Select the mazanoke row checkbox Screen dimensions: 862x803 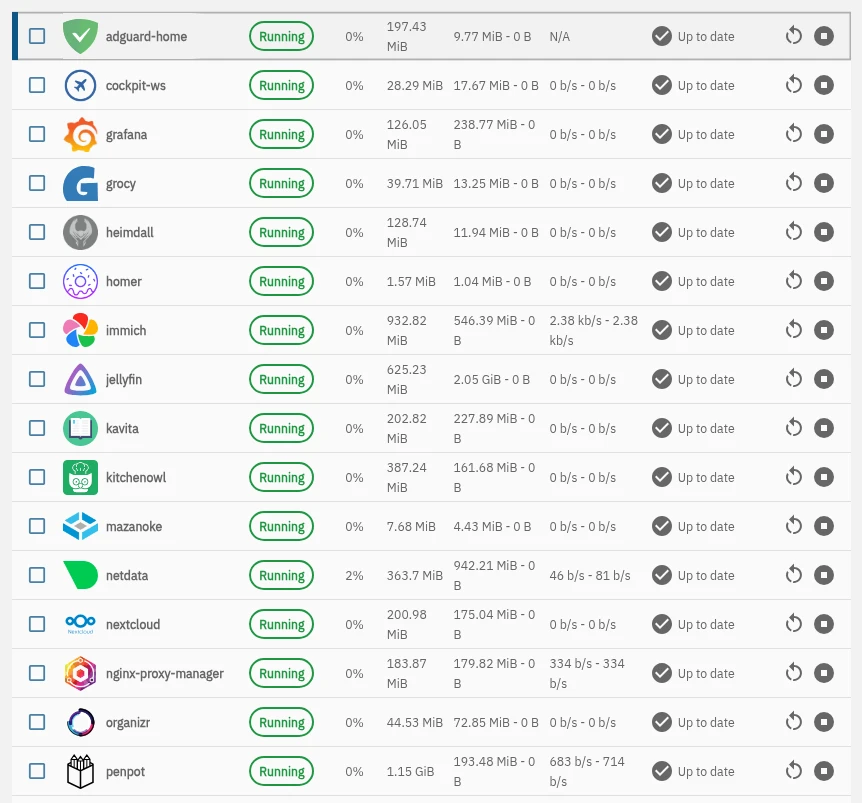click(x=37, y=526)
